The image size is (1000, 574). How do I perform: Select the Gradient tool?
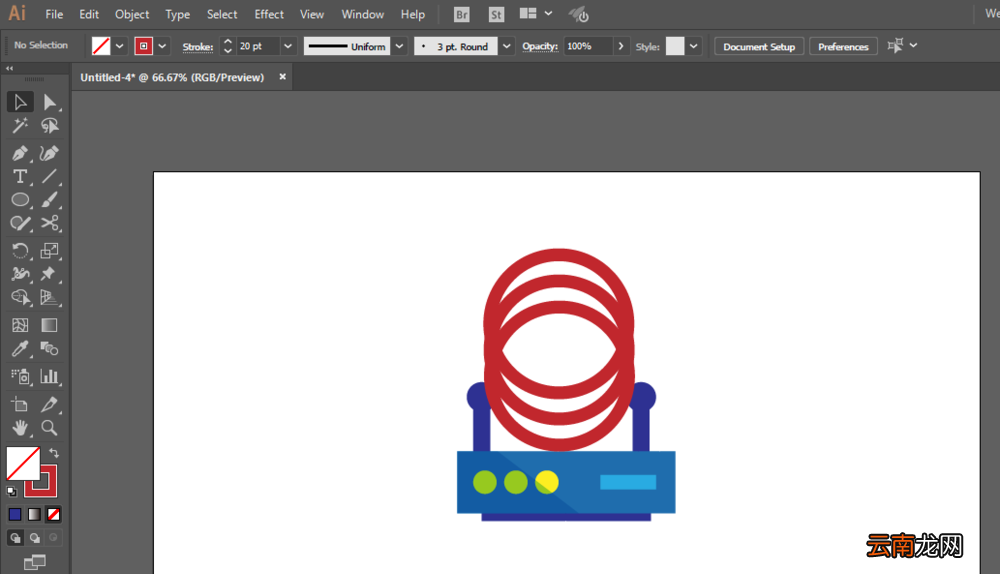click(50, 325)
